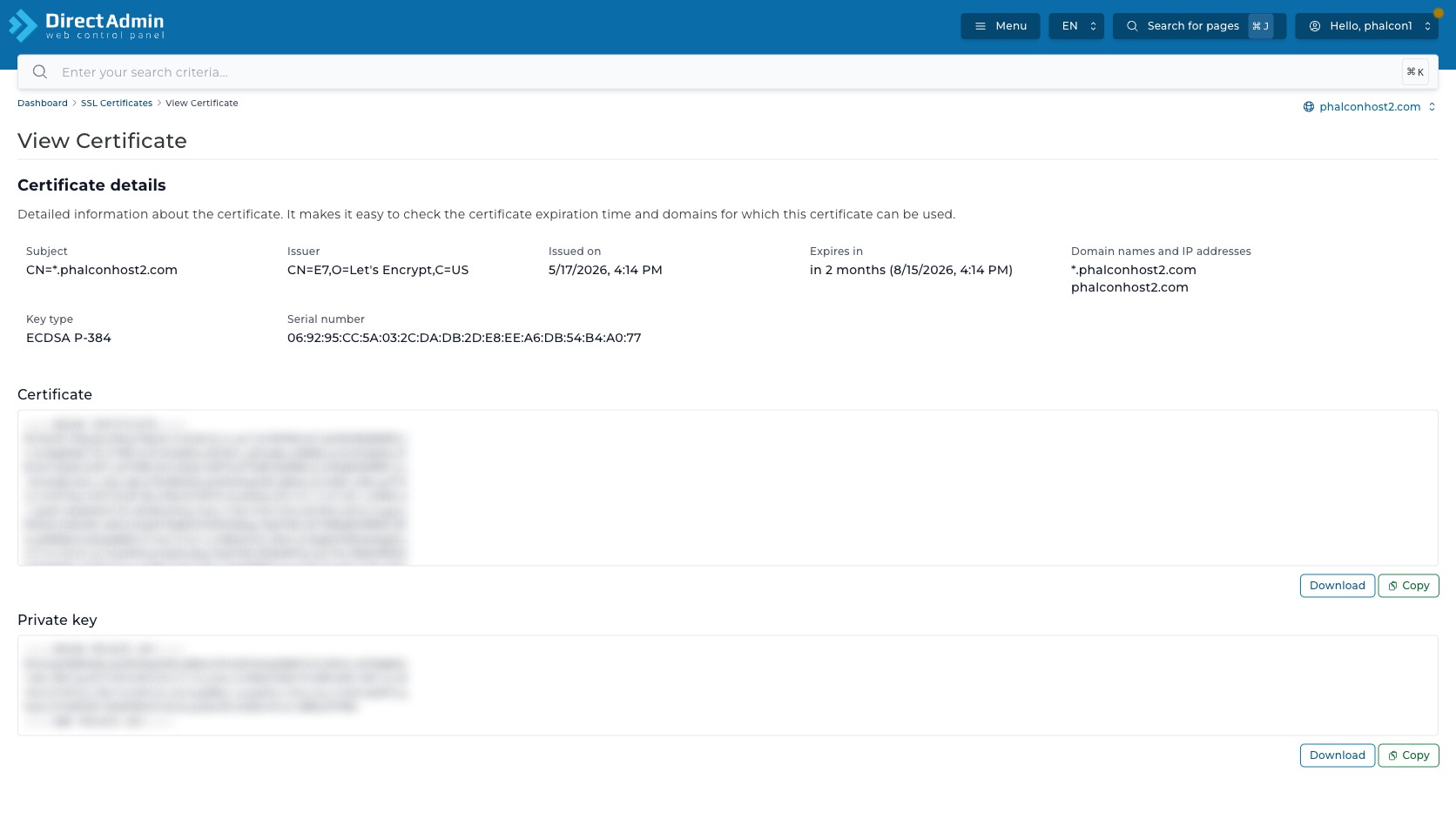This screenshot has height=819, width=1456.
Task: Download the Certificate
Action: pos(1337,586)
